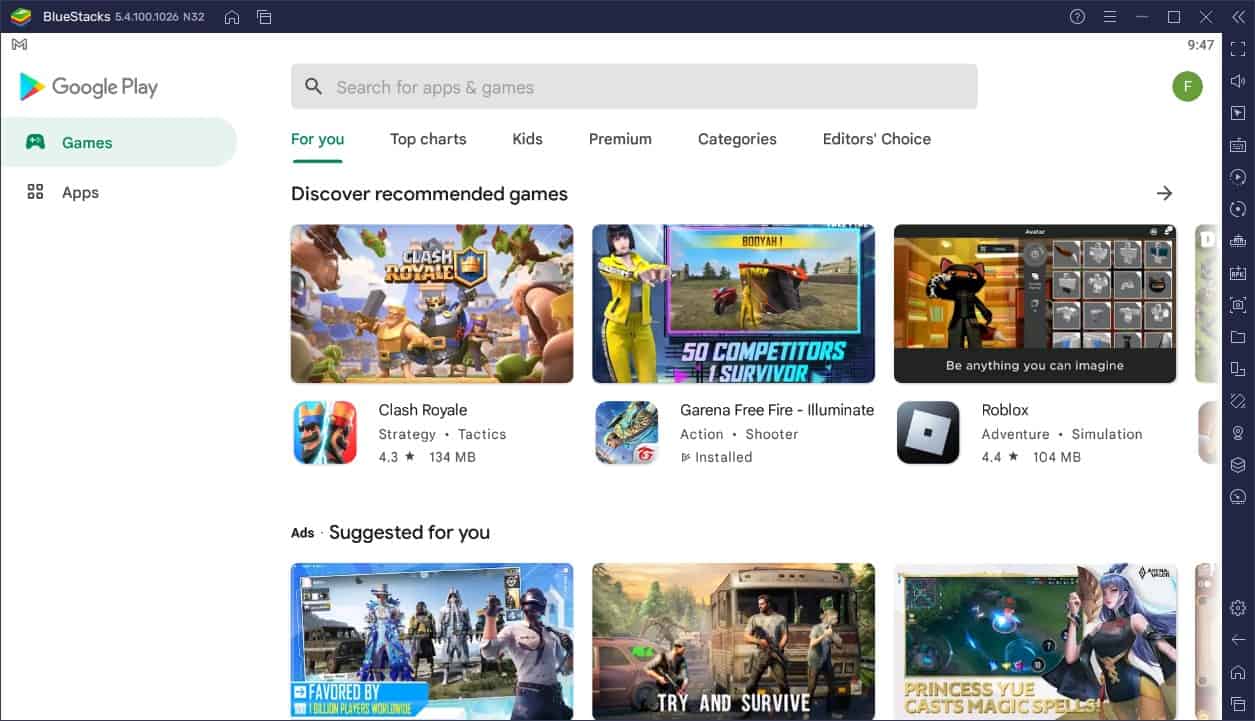The width and height of the screenshot is (1255, 721).
Task: Open the media folder icon
Action: (x=1238, y=337)
